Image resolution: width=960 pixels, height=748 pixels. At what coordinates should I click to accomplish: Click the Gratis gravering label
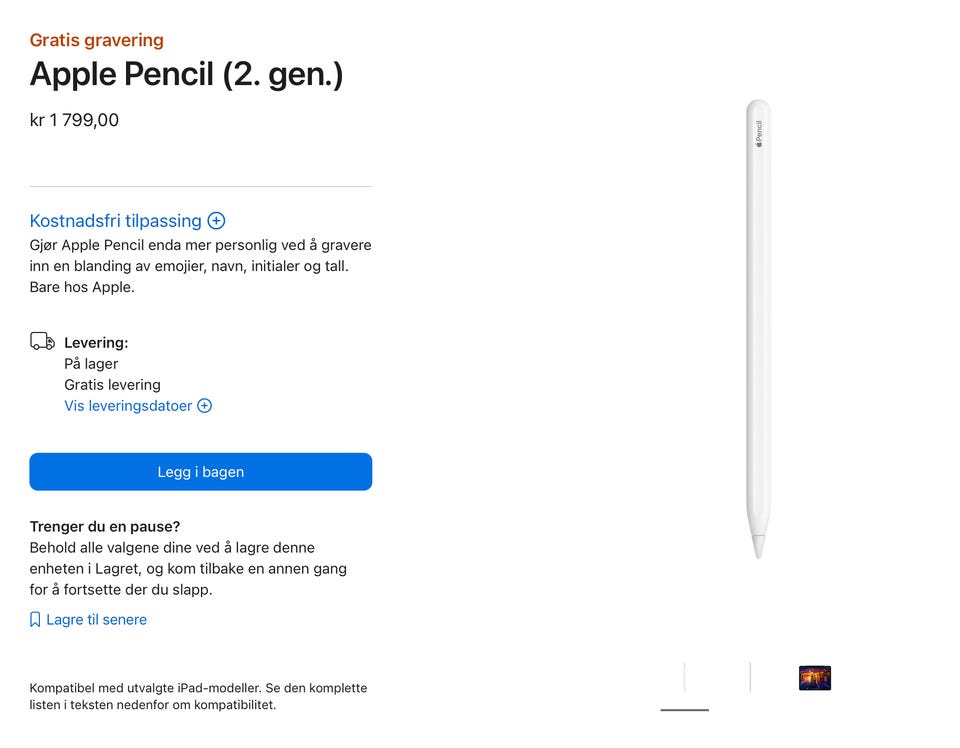pos(97,41)
